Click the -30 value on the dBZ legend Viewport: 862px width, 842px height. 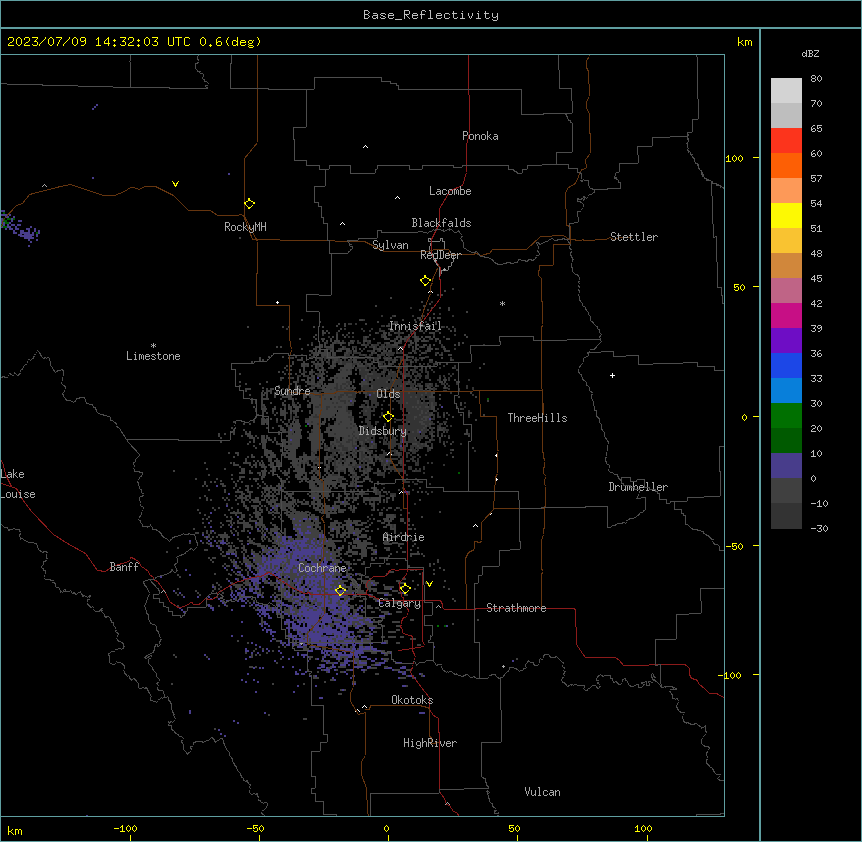click(819, 528)
